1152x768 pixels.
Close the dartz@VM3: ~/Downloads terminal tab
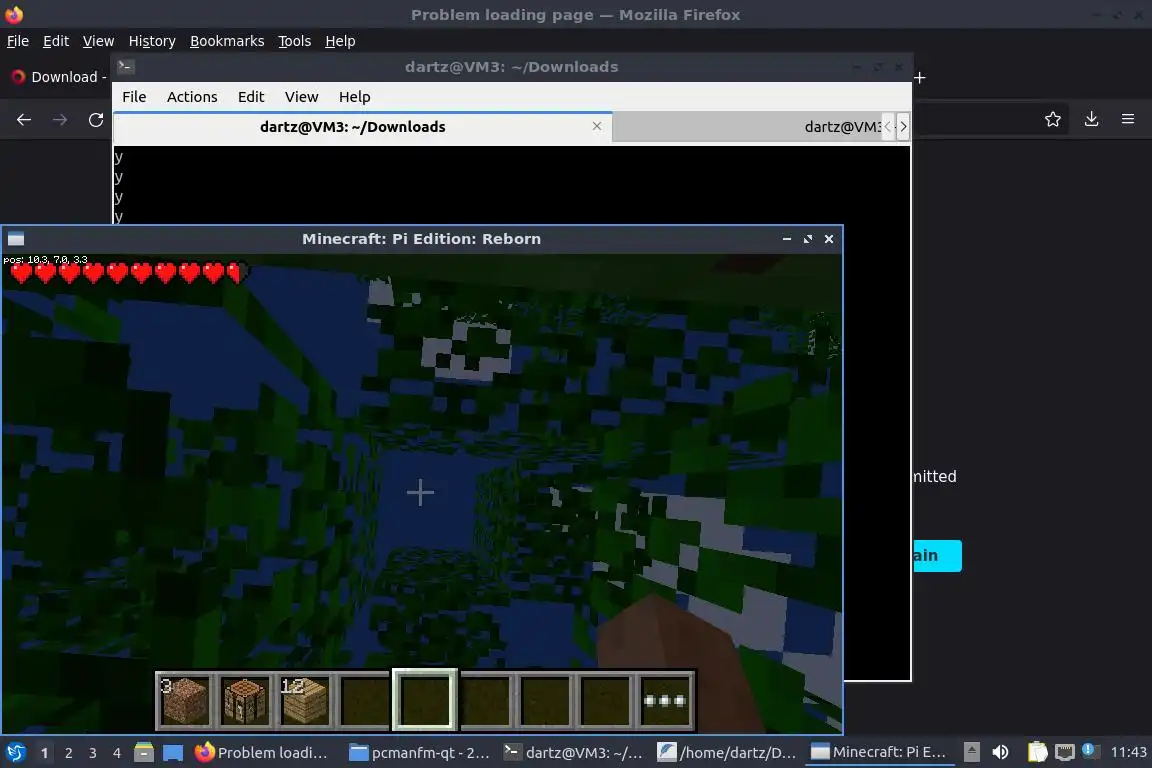(x=597, y=126)
